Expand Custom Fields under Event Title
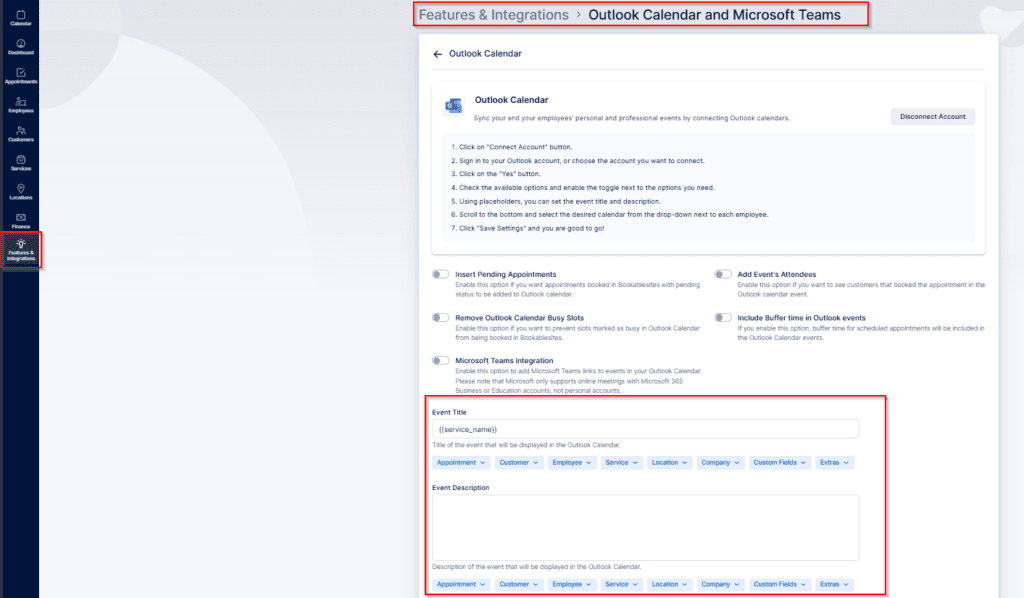Screen dimensions: 1024x598 [x=780, y=462]
